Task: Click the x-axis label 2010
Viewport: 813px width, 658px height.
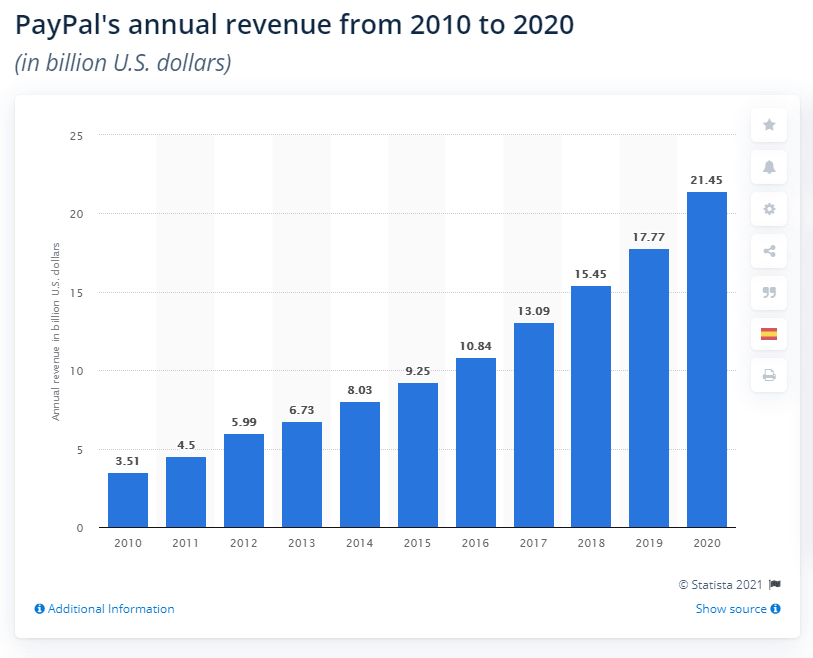Action: (x=128, y=543)
